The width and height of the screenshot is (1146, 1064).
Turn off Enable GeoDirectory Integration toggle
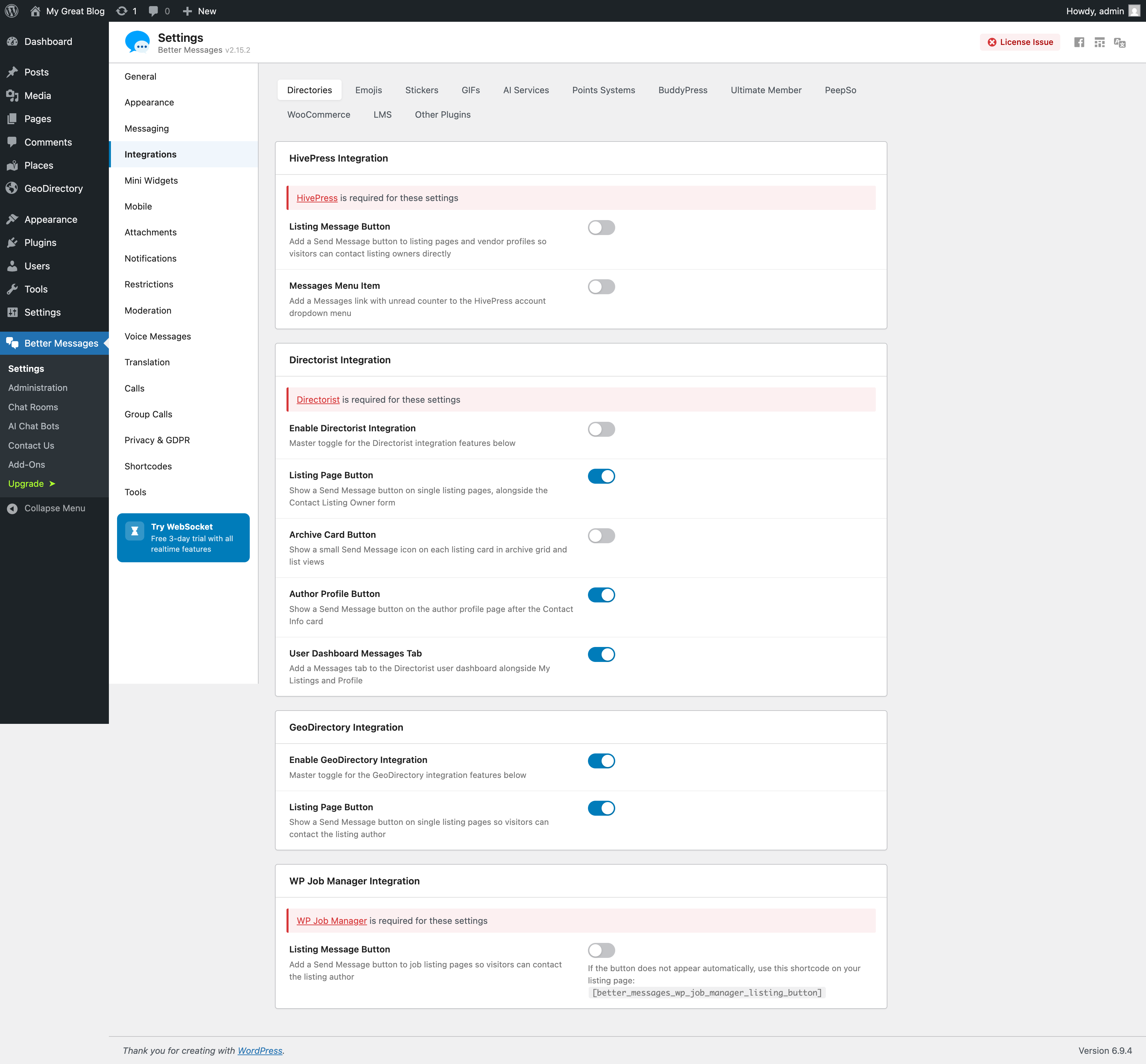[x=601, y=761]
